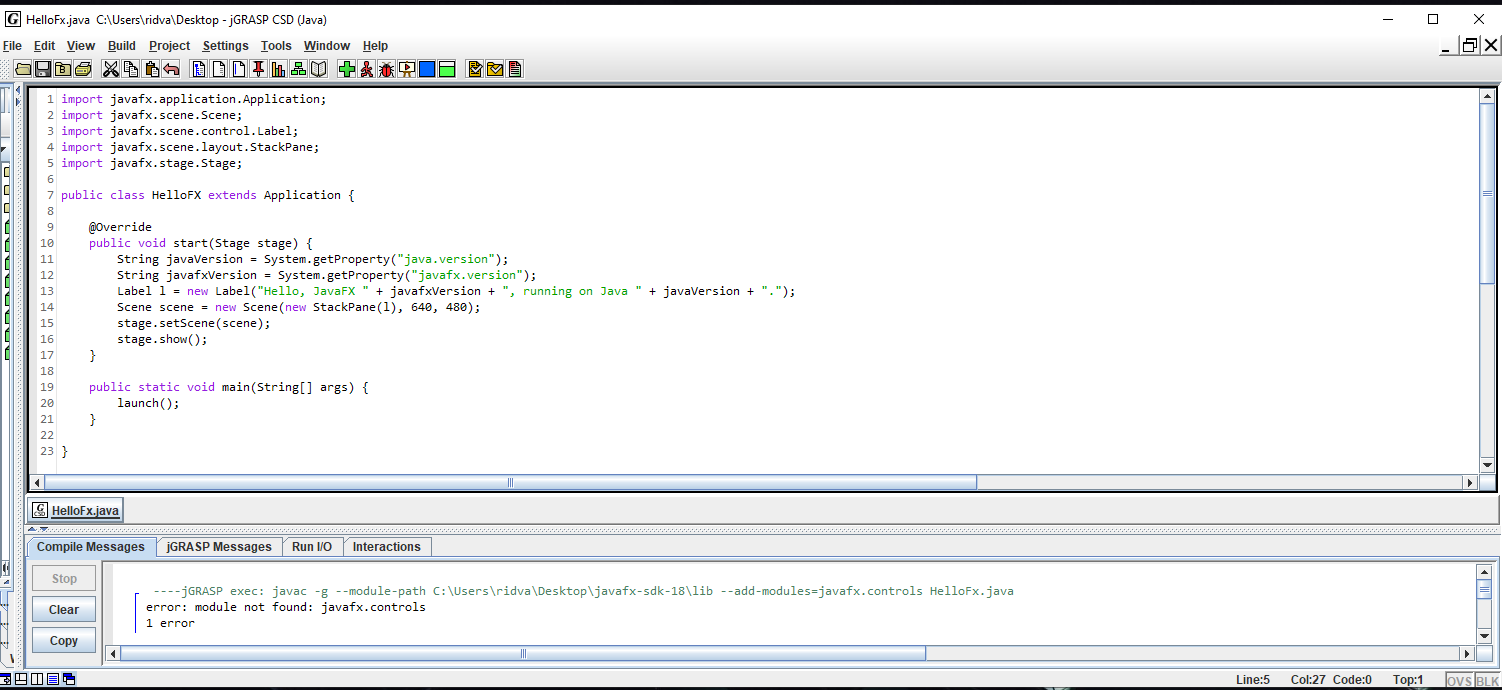The width and height of the screenshot is (1502, 690).
Task: Pin the window using the thumbtack icon
Action: click(259, 68)
